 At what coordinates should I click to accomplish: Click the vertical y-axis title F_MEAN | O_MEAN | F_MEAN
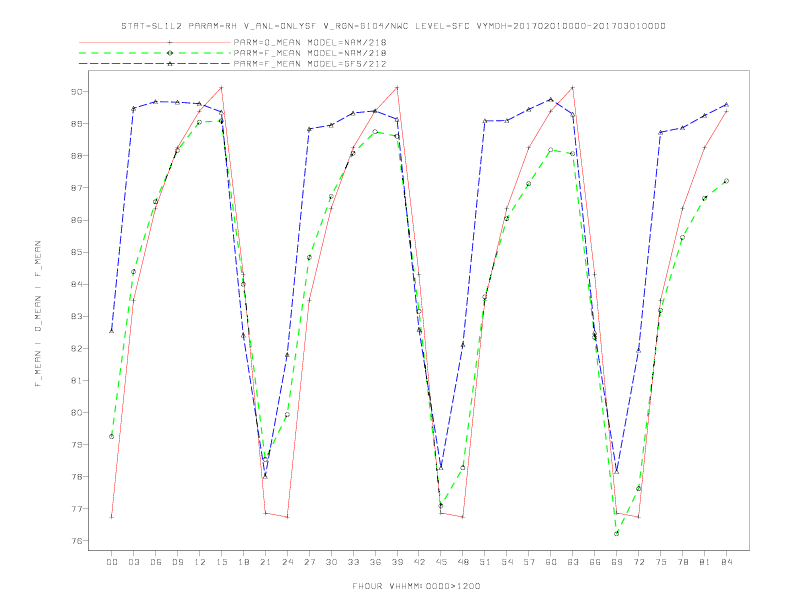click(x=38, y=314)
